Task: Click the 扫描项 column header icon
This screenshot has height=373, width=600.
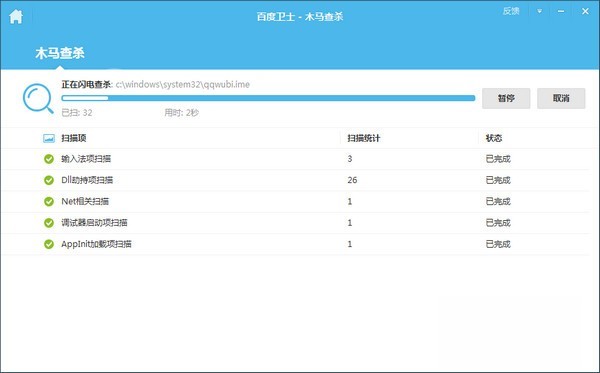Action: coord(49,138)
